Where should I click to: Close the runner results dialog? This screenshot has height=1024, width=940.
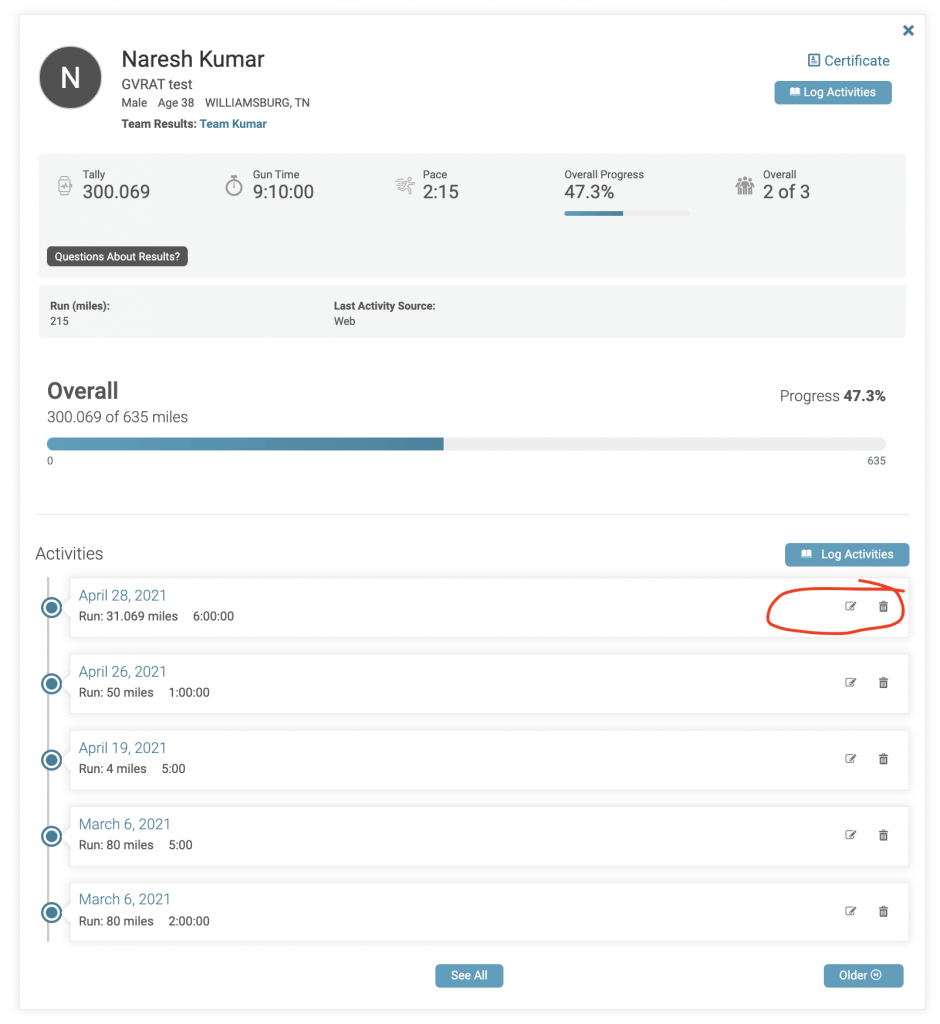(x=908, y=31)
